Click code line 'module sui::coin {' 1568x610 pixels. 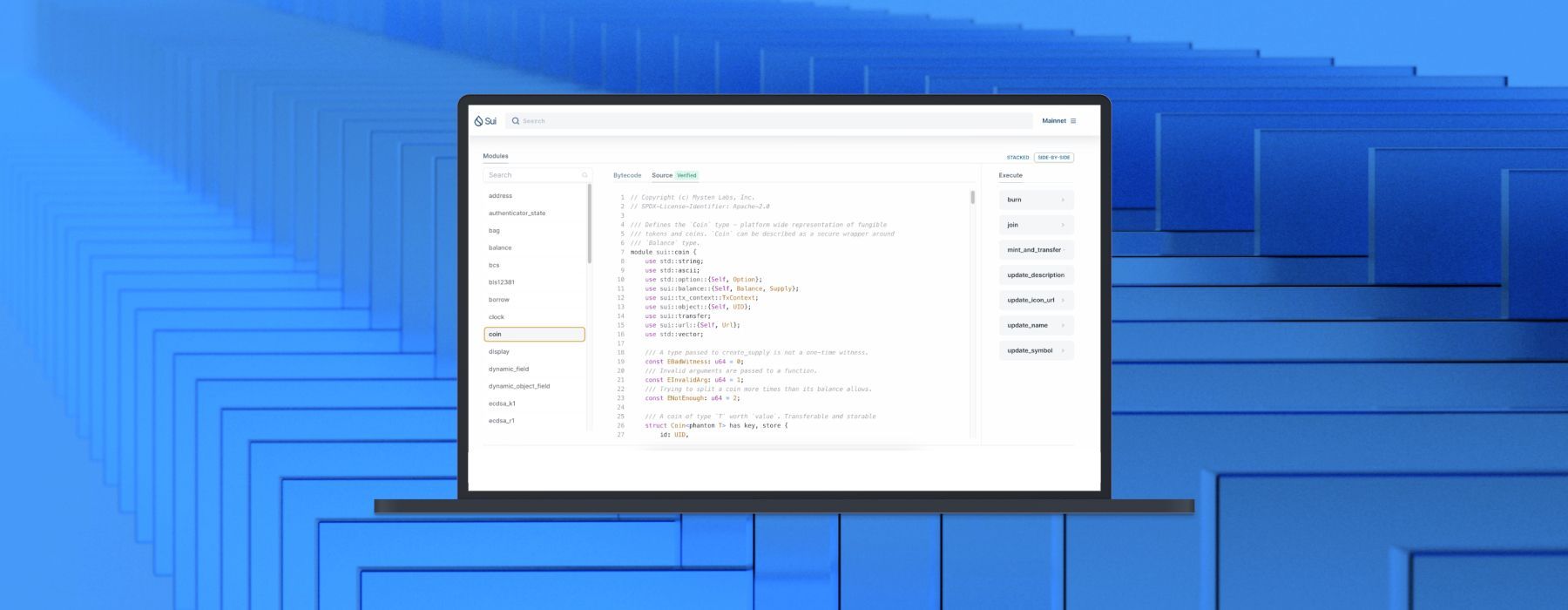point(663,252)
